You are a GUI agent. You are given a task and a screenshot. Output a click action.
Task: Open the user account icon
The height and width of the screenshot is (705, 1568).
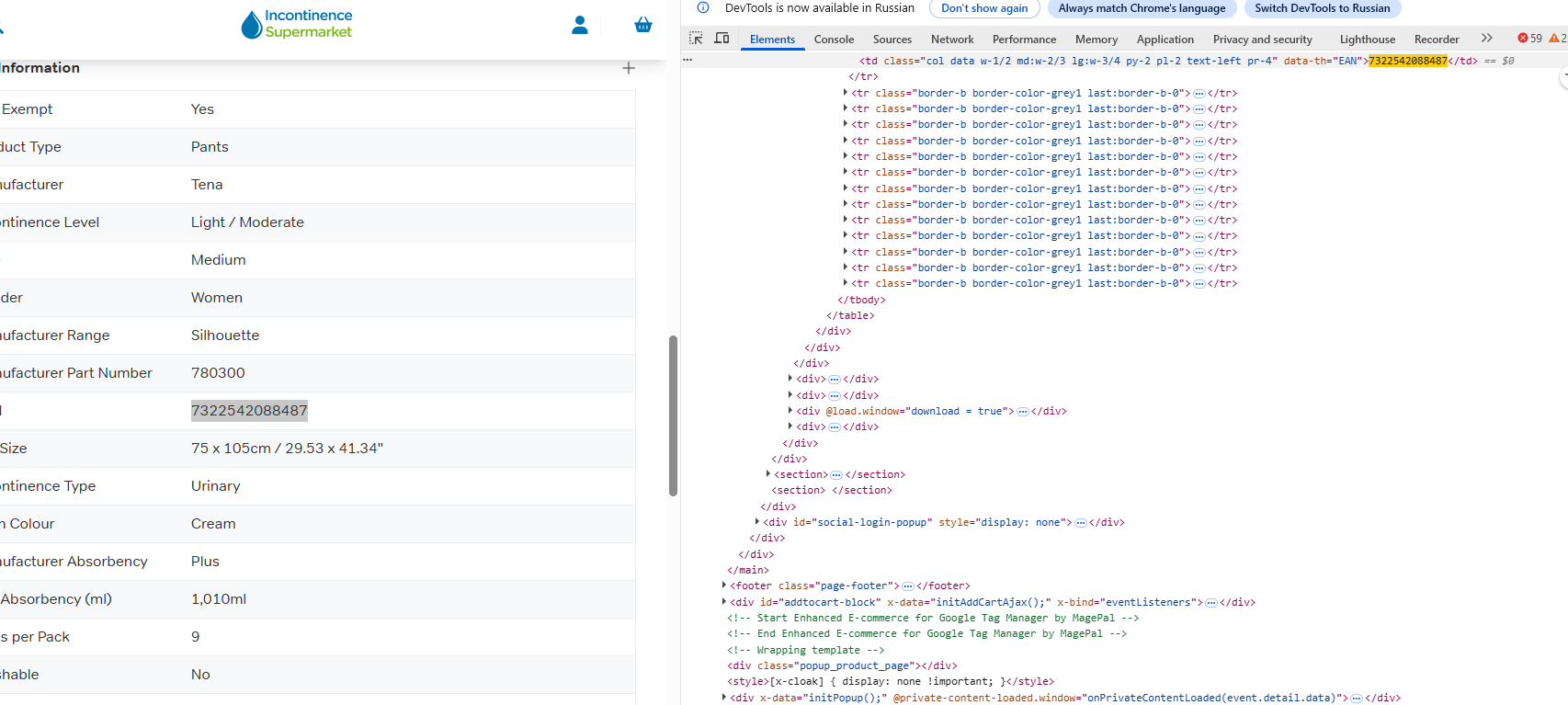(x=580, y=25)
